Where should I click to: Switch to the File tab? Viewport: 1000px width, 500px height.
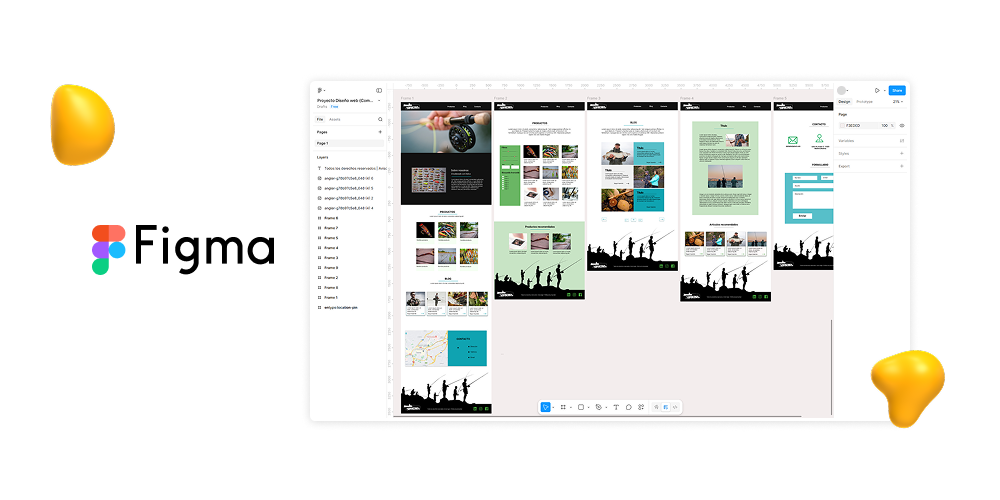pos(320,119)
